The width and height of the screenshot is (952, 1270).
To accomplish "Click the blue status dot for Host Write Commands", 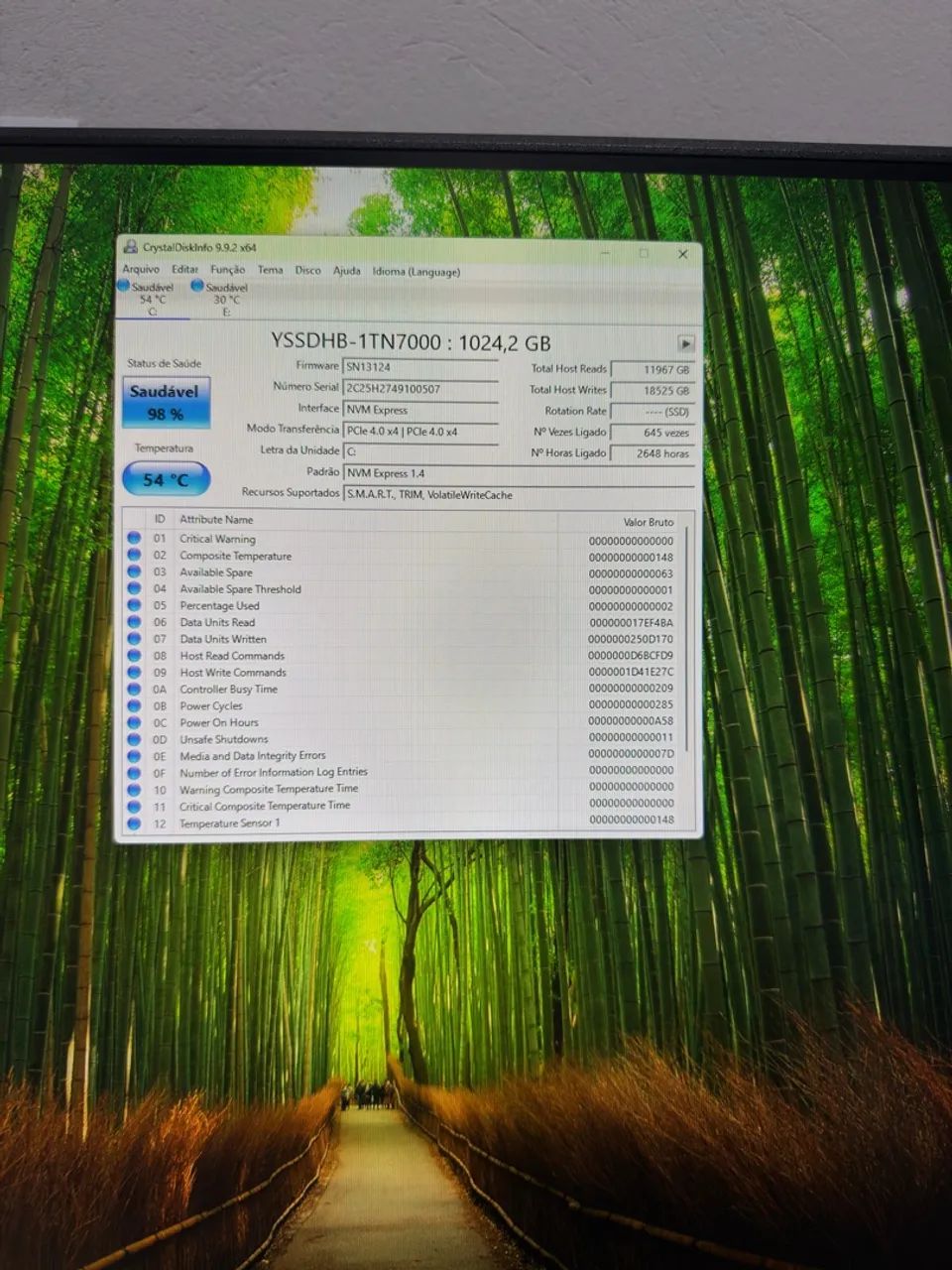I will pyautogui.click(x=134, y=672).
